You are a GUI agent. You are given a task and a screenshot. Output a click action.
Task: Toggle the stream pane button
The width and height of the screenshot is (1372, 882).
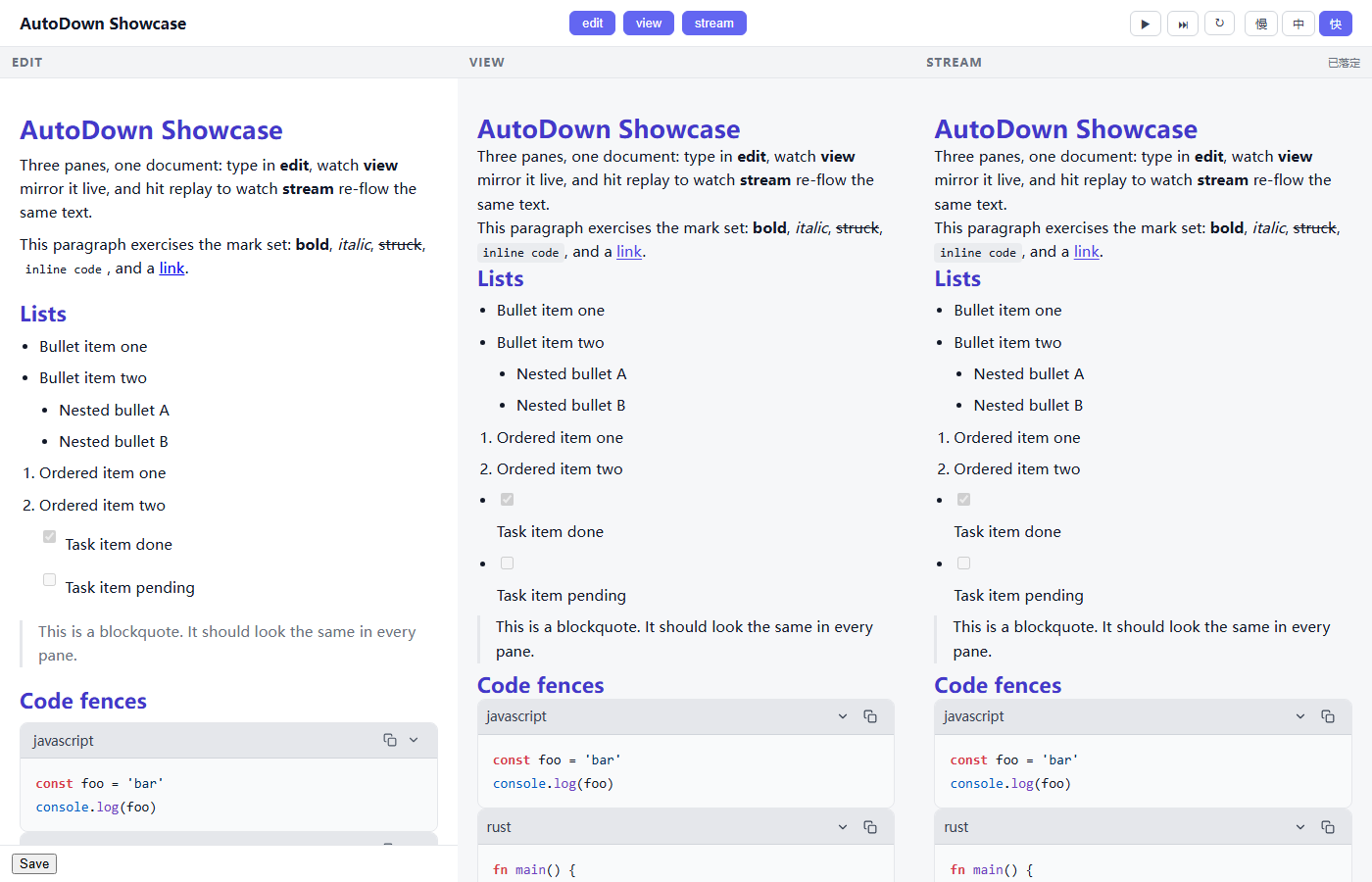click(714, 24)
